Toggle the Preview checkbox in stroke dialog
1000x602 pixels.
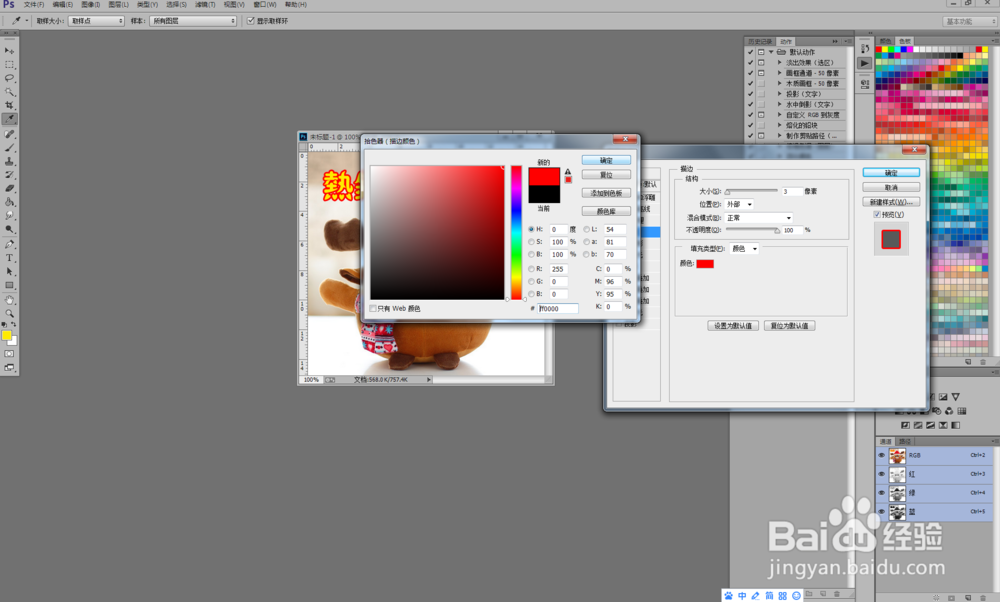pos(877,215)
